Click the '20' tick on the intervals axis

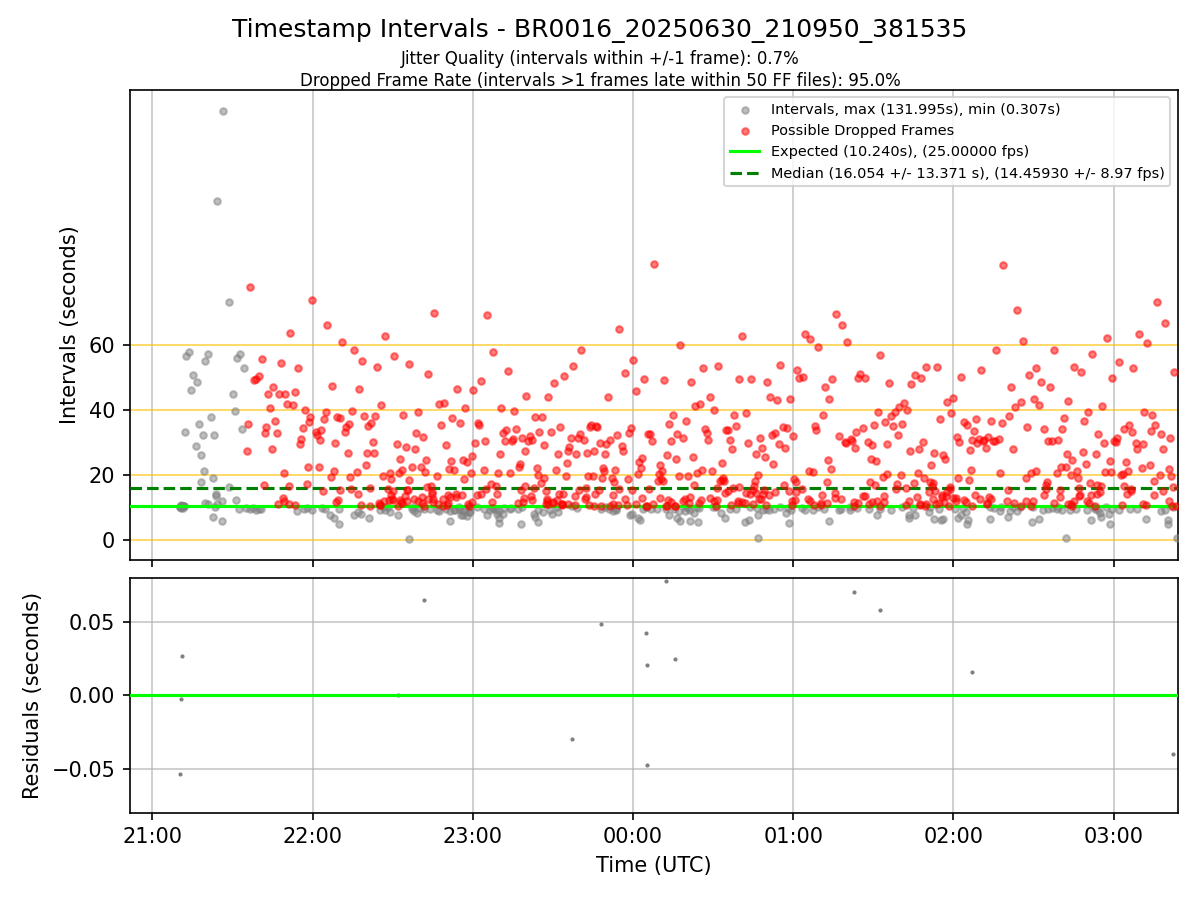(103, 475)
